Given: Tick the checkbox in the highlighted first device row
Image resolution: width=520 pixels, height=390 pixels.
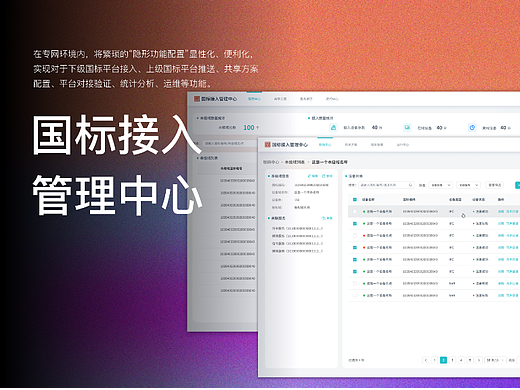Looking at the screenshot, I should coord(355,211).
